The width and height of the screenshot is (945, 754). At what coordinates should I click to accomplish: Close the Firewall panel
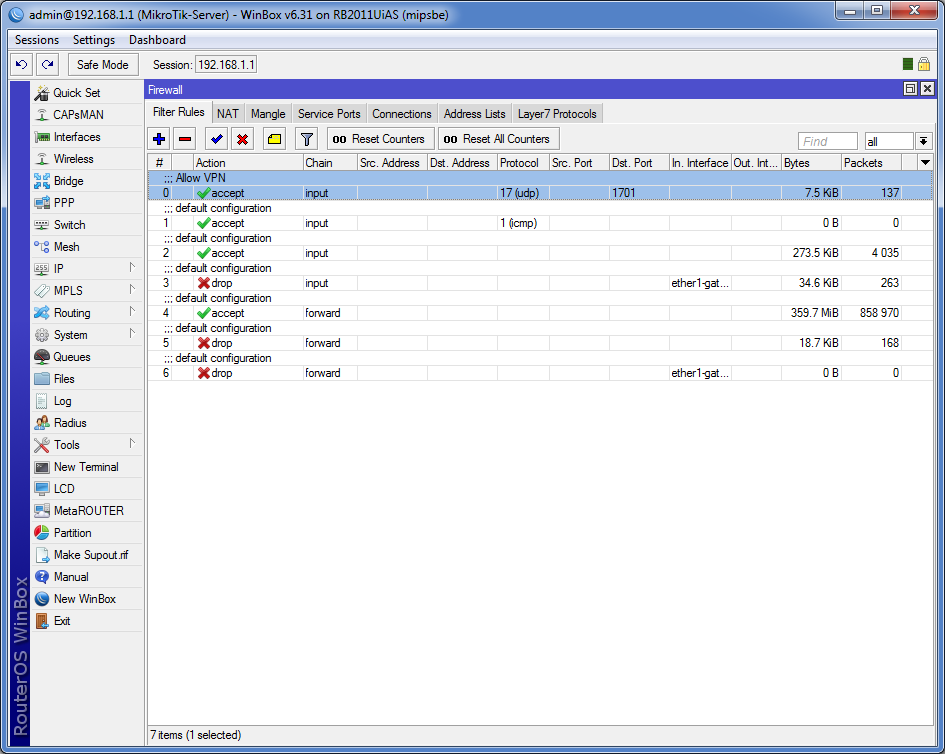click(928, 89)
